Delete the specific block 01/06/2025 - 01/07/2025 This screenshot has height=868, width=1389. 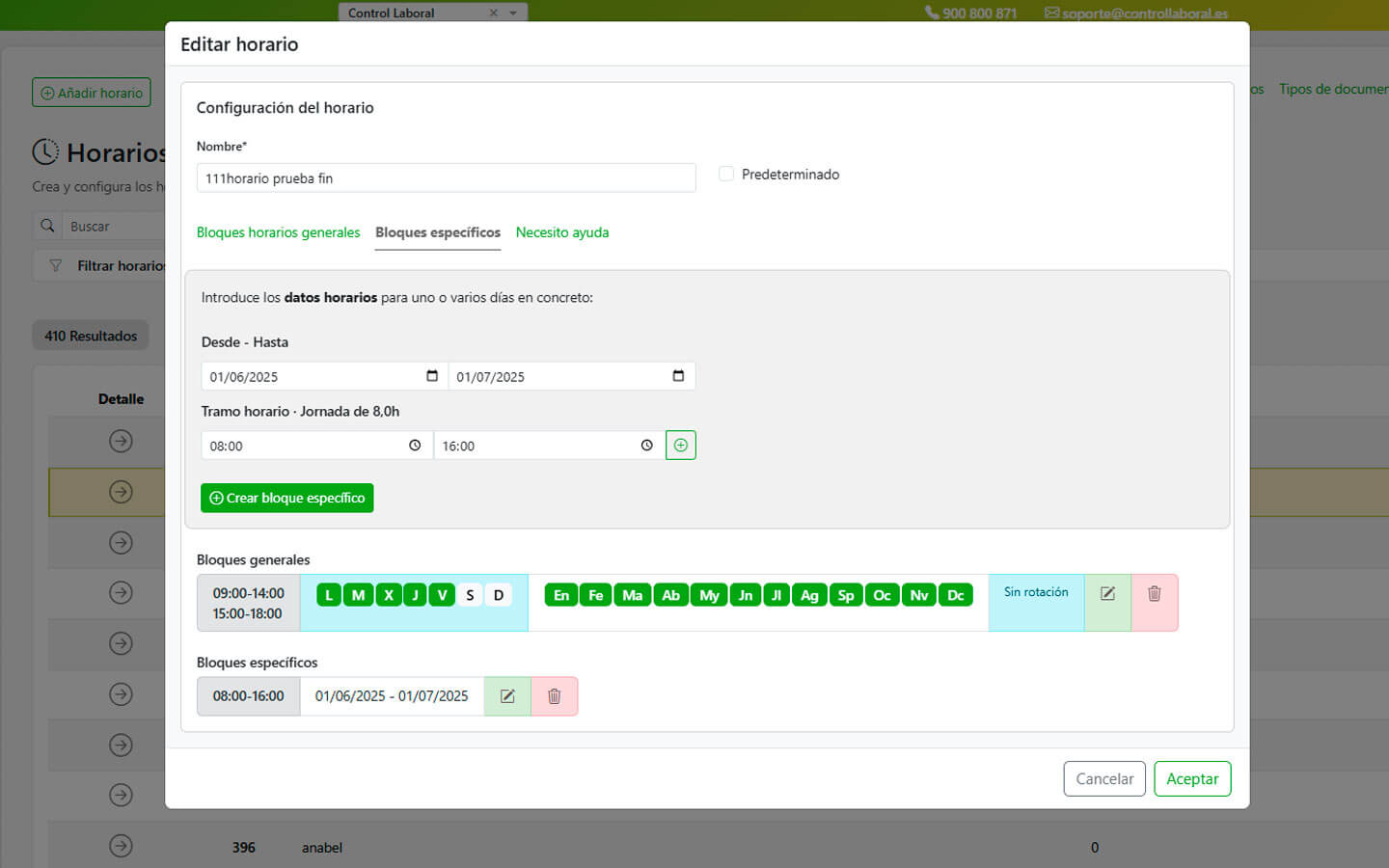[554, 696]
